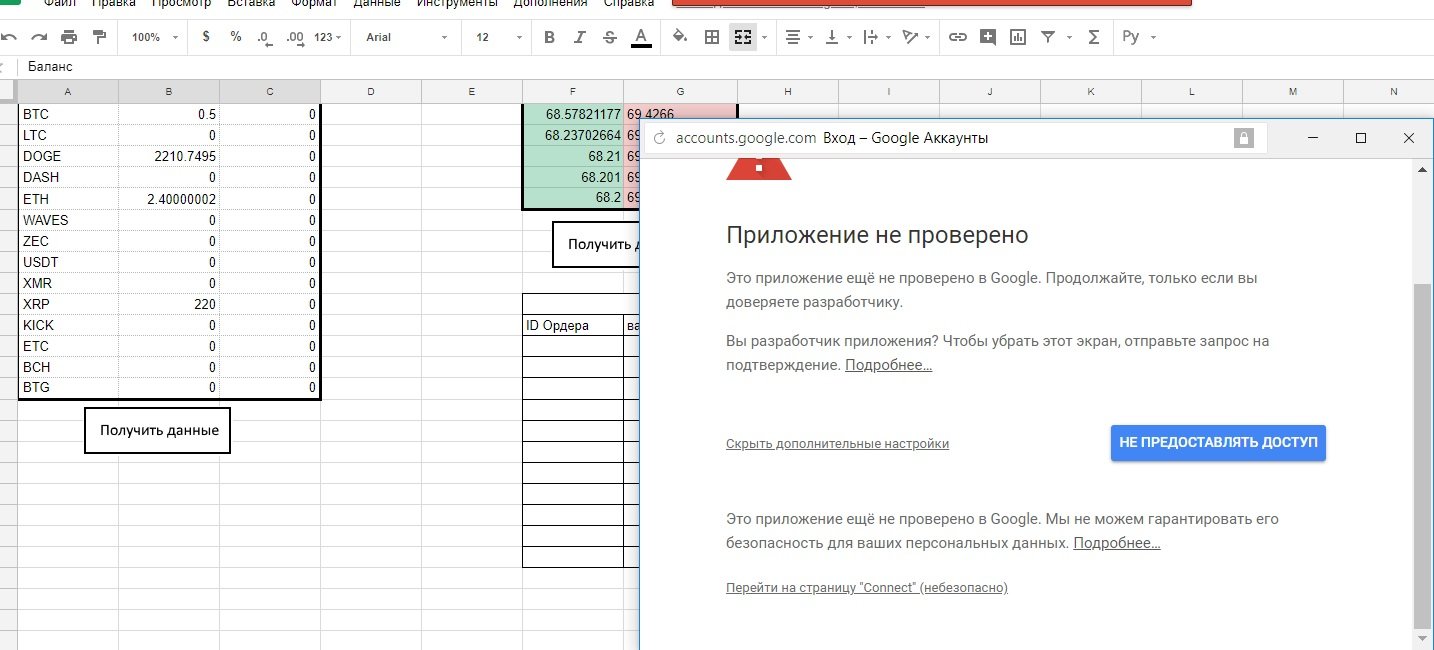Viewport: 1434px width, 650px height.
Task: Open the 100% zoom dropdown
Action: click(155, 37)
